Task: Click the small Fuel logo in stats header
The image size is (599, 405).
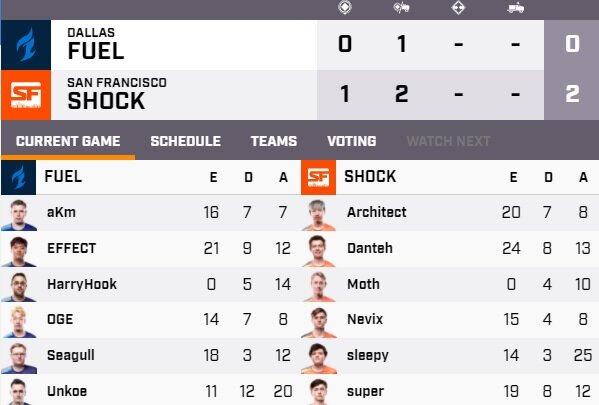Action: (x=19, y=177)
